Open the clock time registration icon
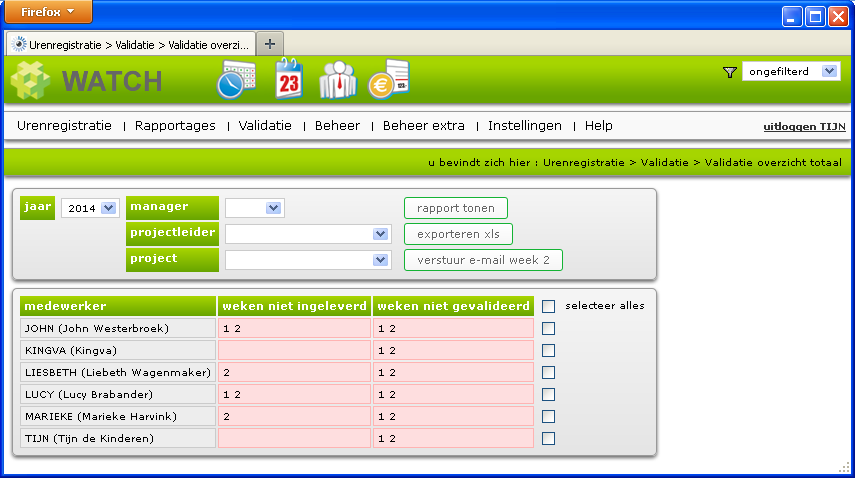This screenshot has height=478, width=855. (x=236, y=80)
